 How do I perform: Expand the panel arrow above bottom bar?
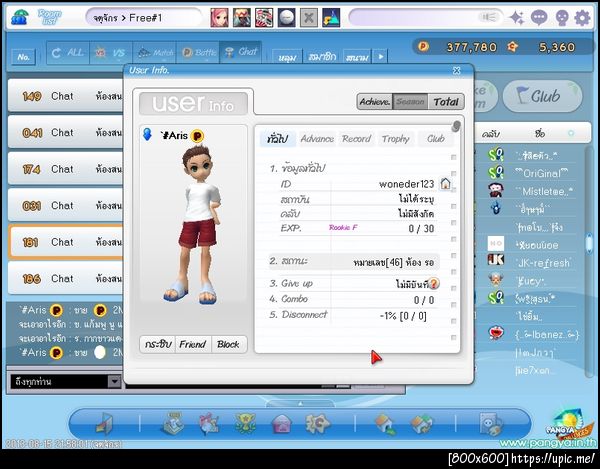coord(300,404)
